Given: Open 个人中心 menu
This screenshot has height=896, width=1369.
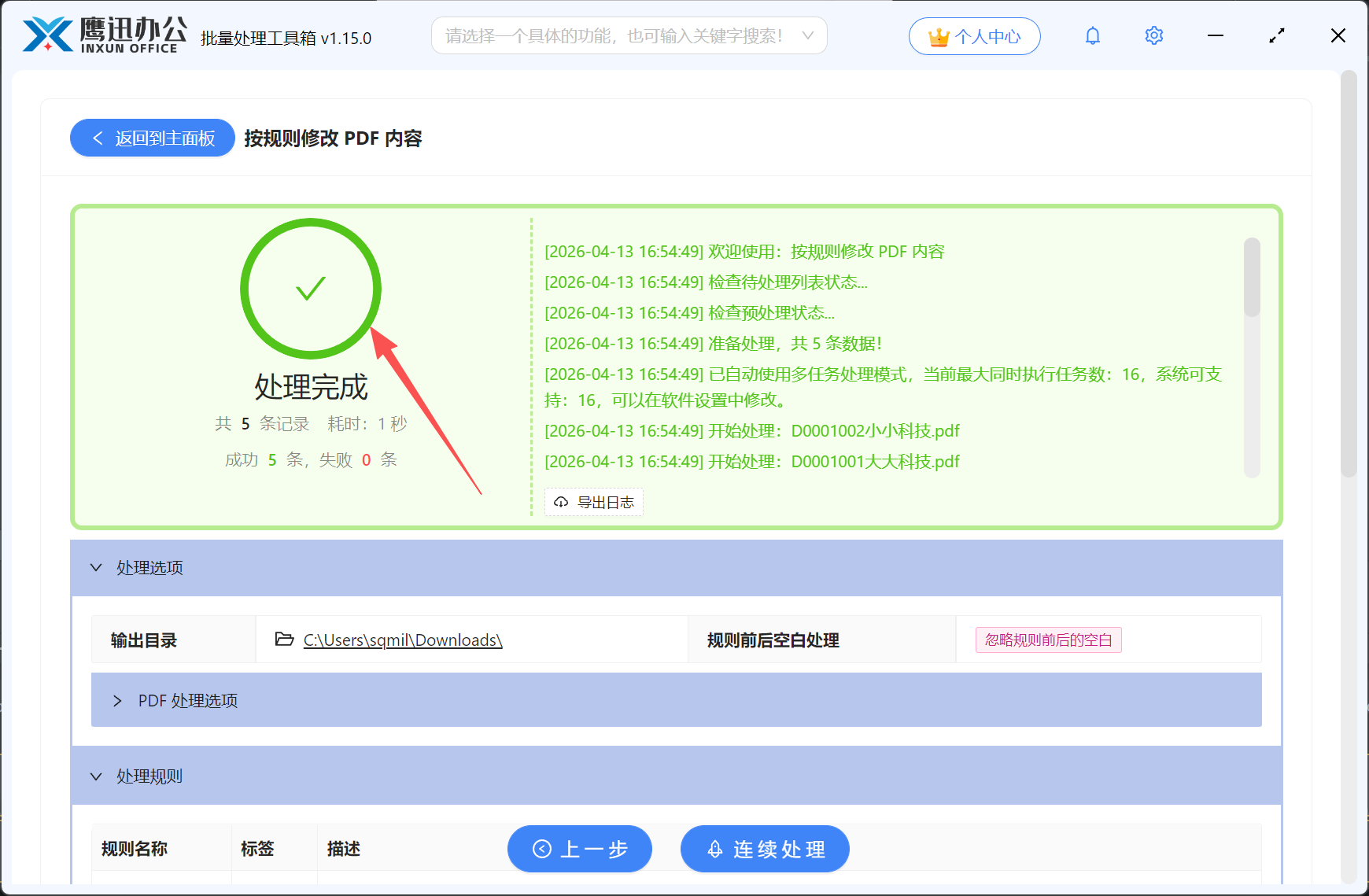Looking at the screenshot, I should (x=974, y=35).
